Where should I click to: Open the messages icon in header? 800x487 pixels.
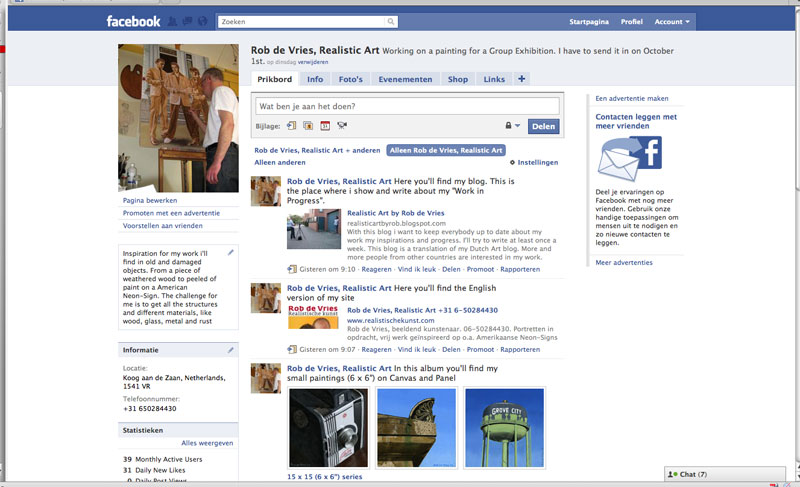click(x=187, y=21)
